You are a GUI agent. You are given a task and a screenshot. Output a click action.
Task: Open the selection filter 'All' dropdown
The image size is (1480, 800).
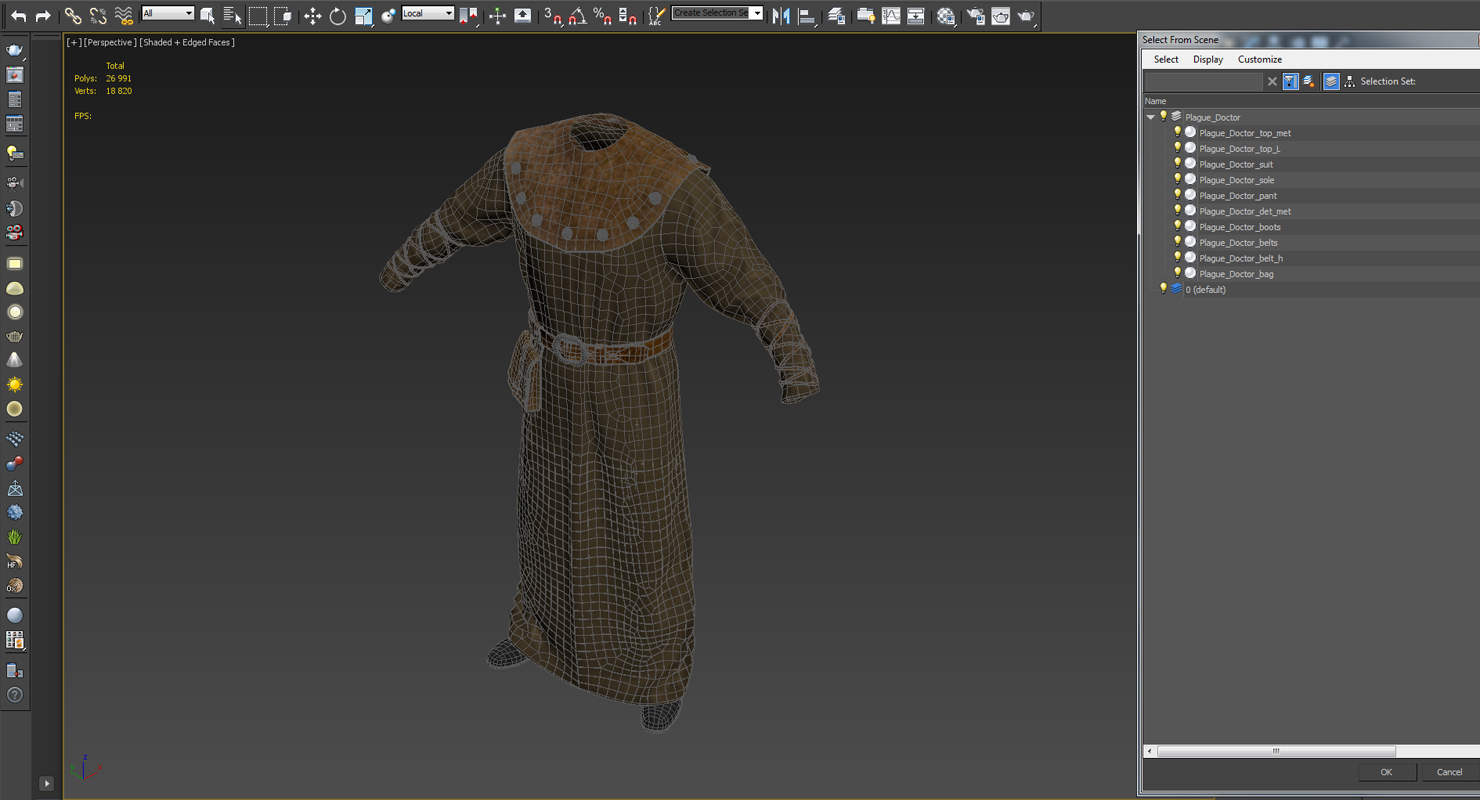tap(168, 13)
